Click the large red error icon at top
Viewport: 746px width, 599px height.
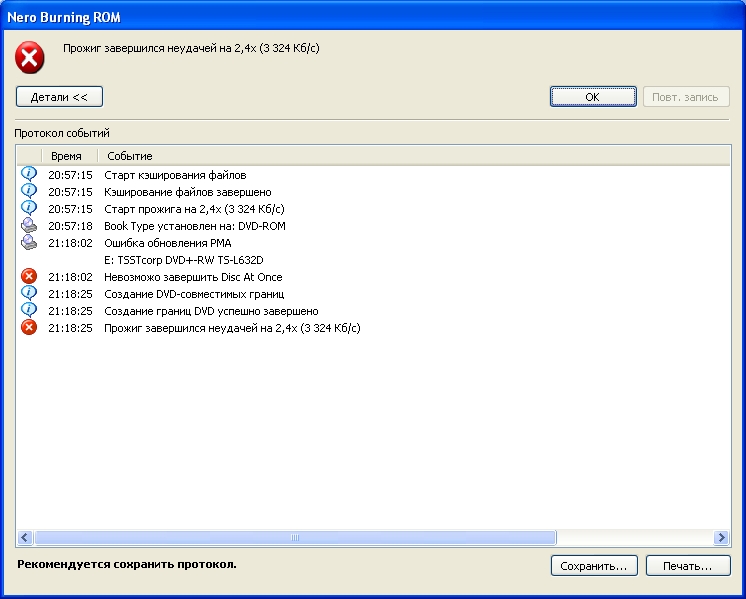click(x=30, y=58)
